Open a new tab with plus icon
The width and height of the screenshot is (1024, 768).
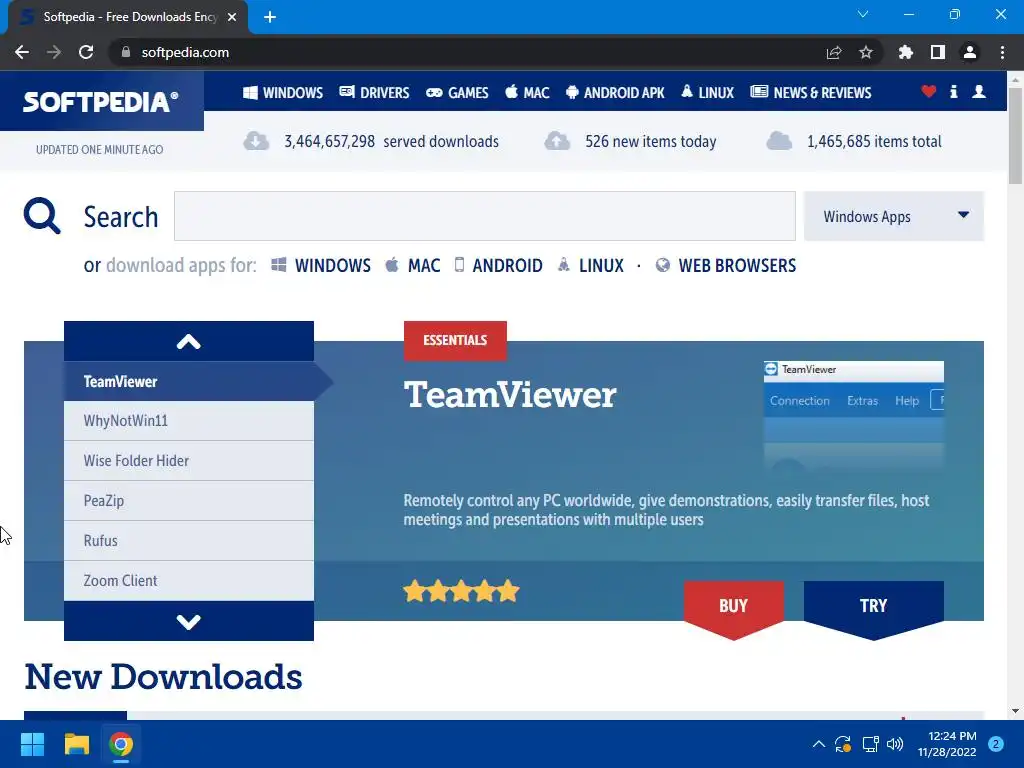pos(270,17)
